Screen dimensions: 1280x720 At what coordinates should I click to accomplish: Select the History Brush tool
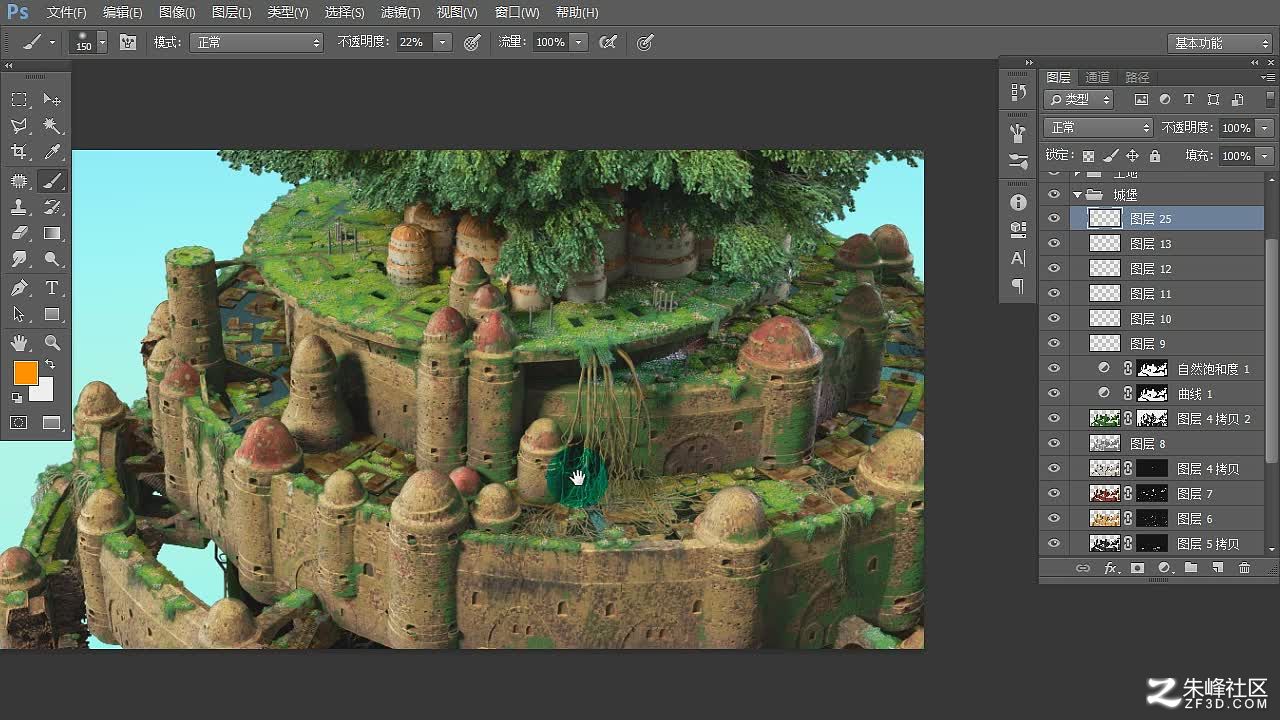pyautogui.click(x=52, y=207)
